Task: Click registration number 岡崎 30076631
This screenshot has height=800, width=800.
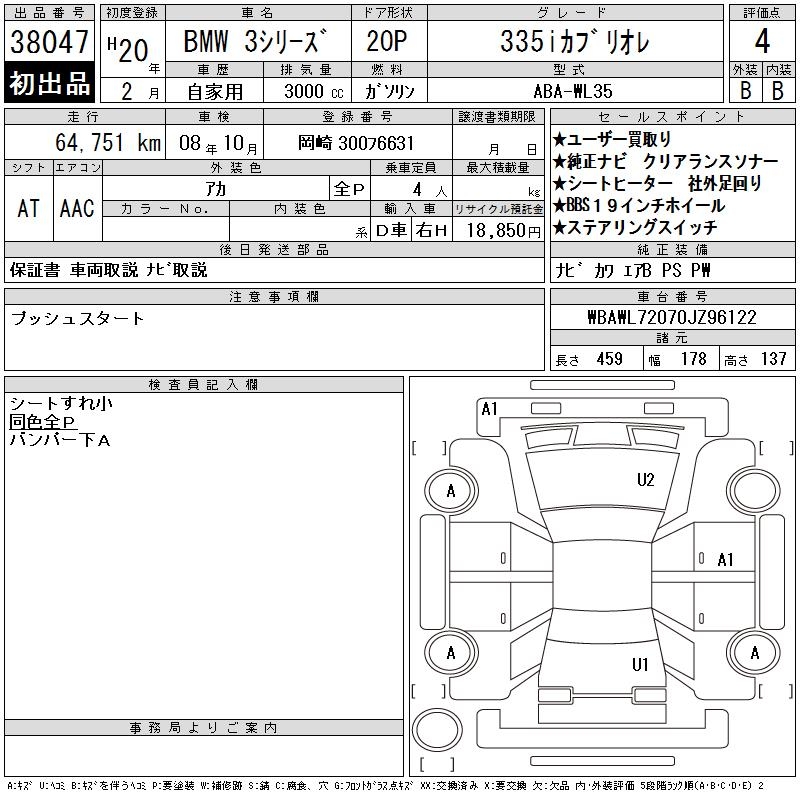Action: coord(356,143)
